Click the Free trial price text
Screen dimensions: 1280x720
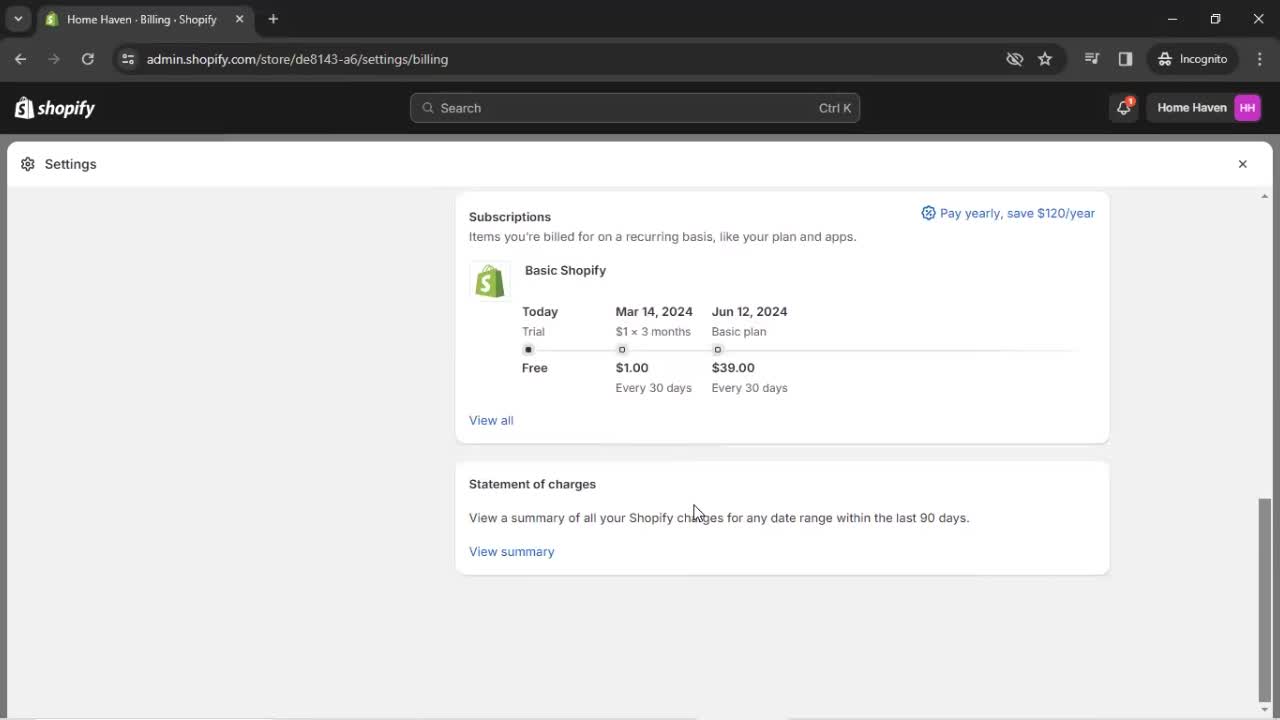pyautogui.click(x=535, y=368)
